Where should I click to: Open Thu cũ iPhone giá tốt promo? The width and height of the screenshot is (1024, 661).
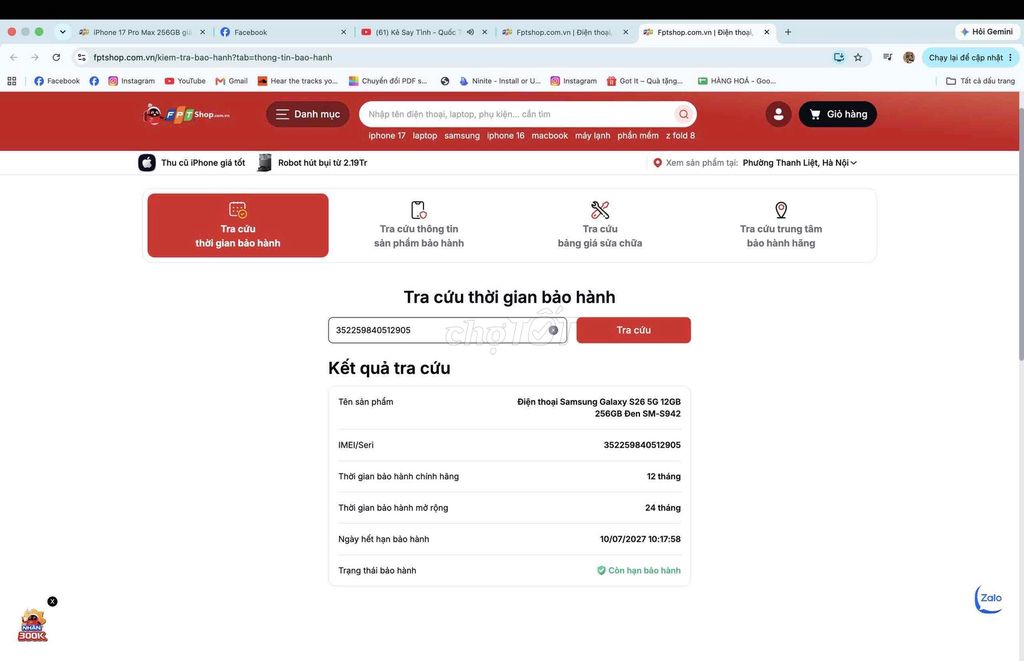(191, 163)
